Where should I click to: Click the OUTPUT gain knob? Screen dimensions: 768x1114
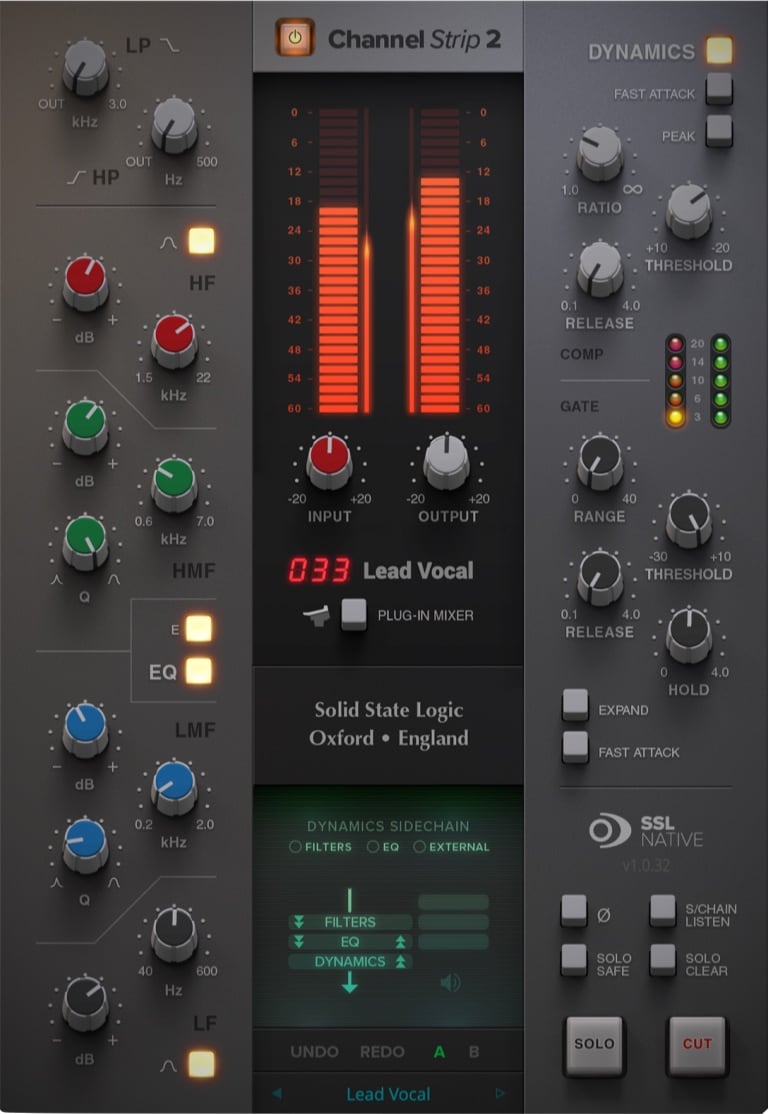tap(446, 462)
